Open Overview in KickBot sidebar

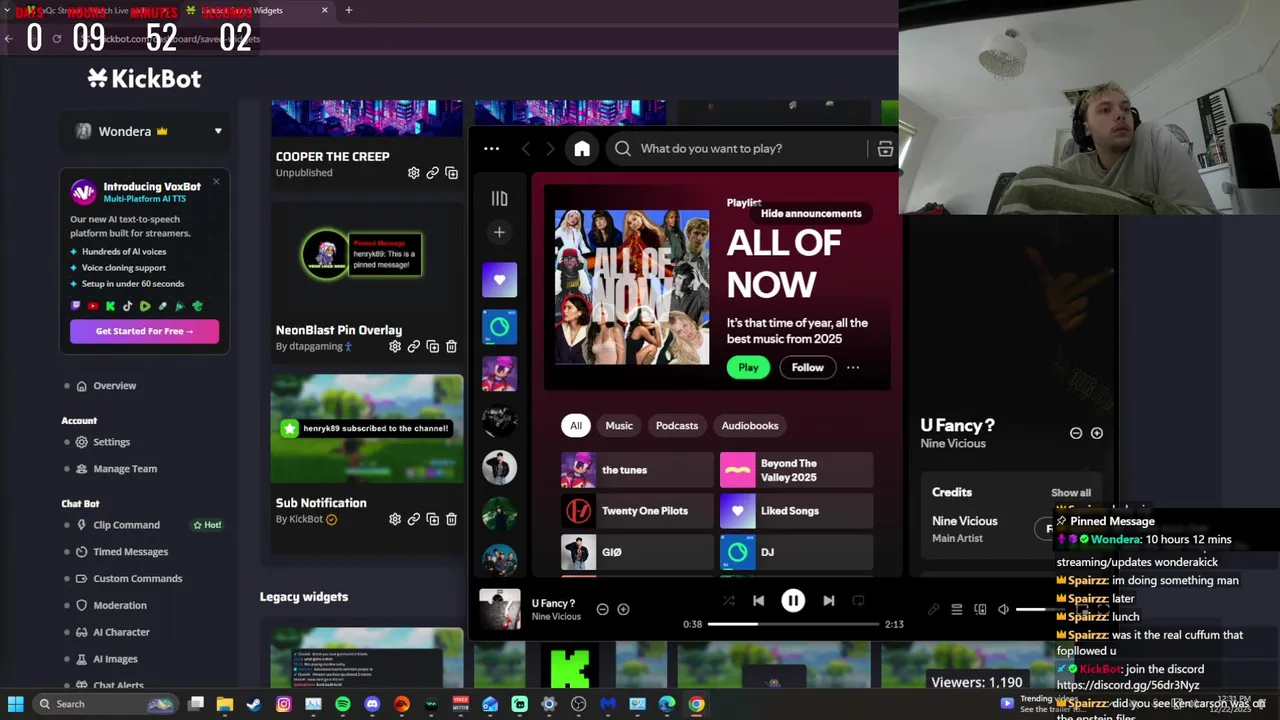point(114,386)
